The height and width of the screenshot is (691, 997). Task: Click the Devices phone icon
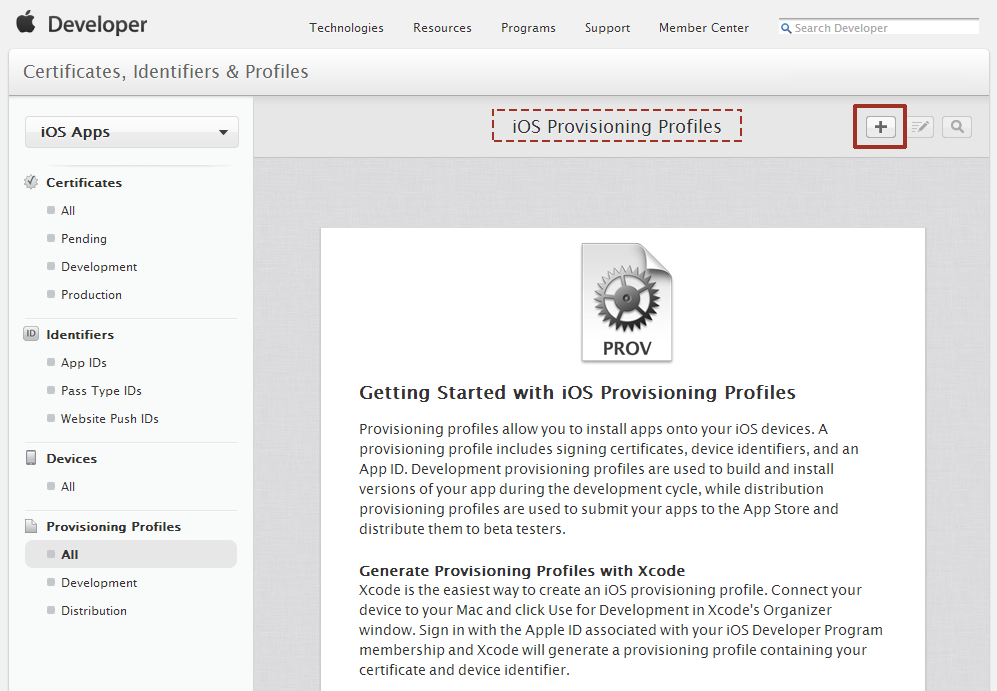(x=31, y=458)
